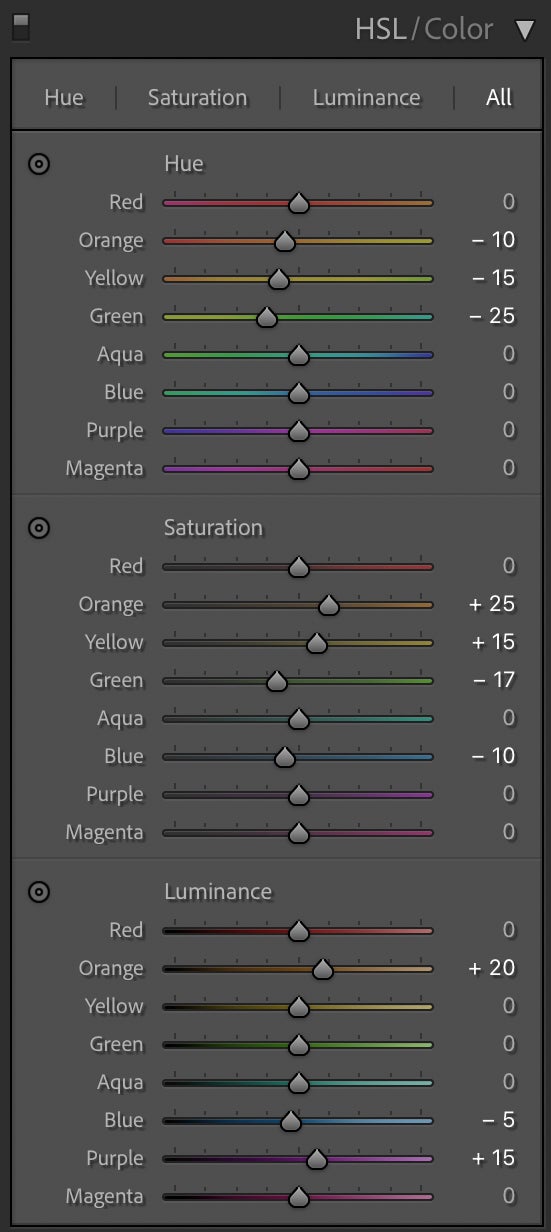Activate the Hue targeted adjustment tool

tap(39, 164)
